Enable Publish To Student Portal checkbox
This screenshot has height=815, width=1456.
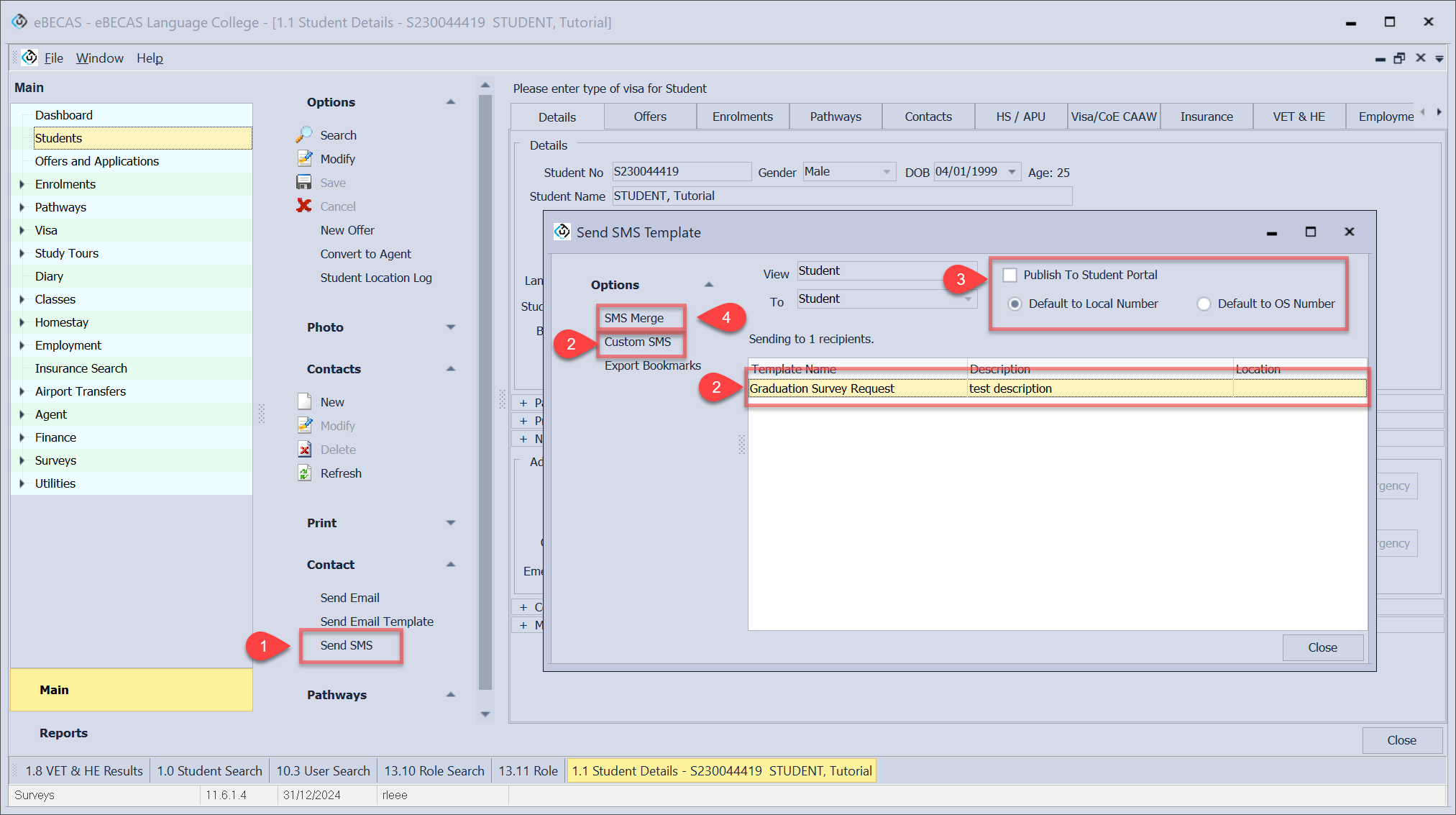(x=1010, y=275)
